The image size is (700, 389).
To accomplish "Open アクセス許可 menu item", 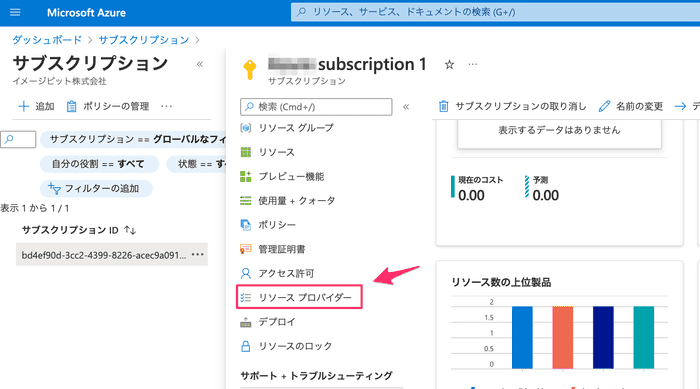I will coord(278,273).
